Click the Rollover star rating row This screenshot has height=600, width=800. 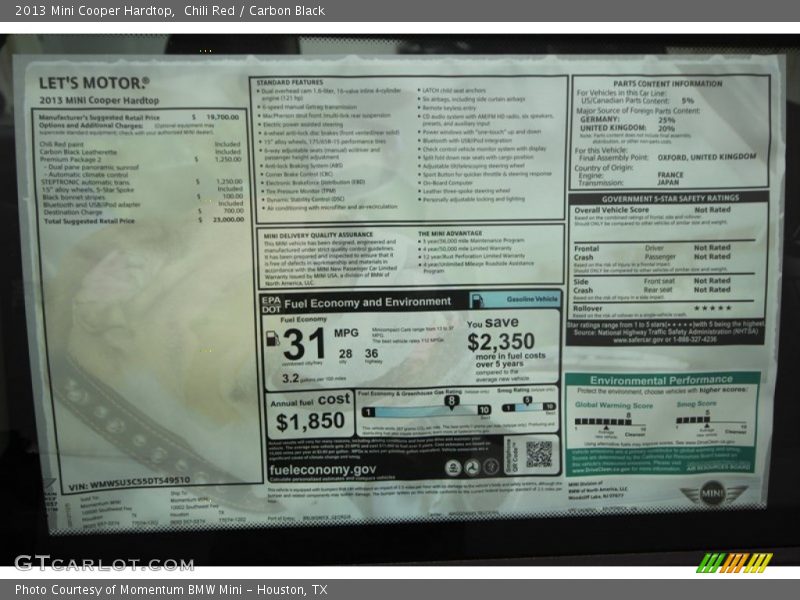653,308
